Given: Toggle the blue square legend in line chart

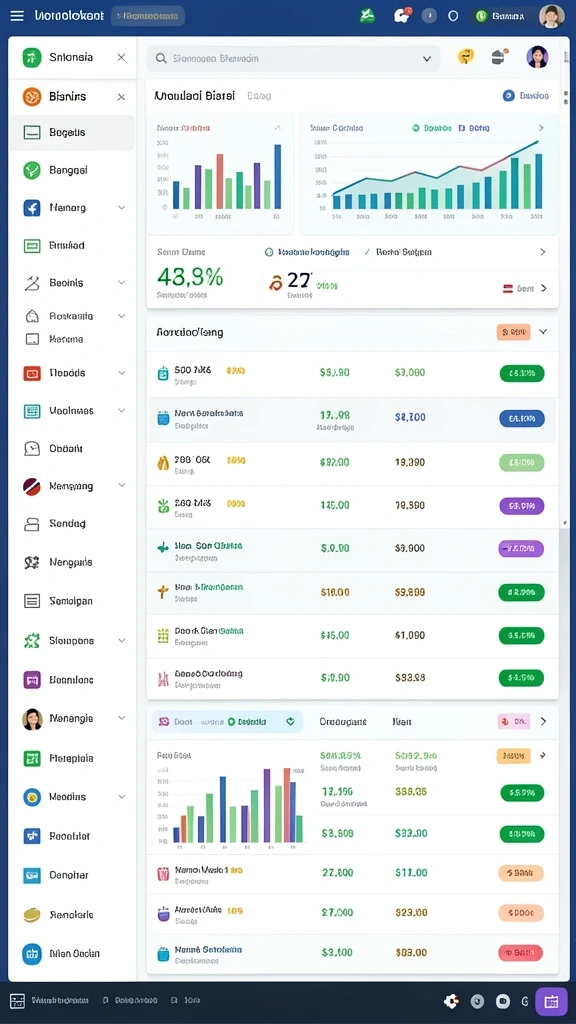Looking at the screenshot, I should 462,129.
